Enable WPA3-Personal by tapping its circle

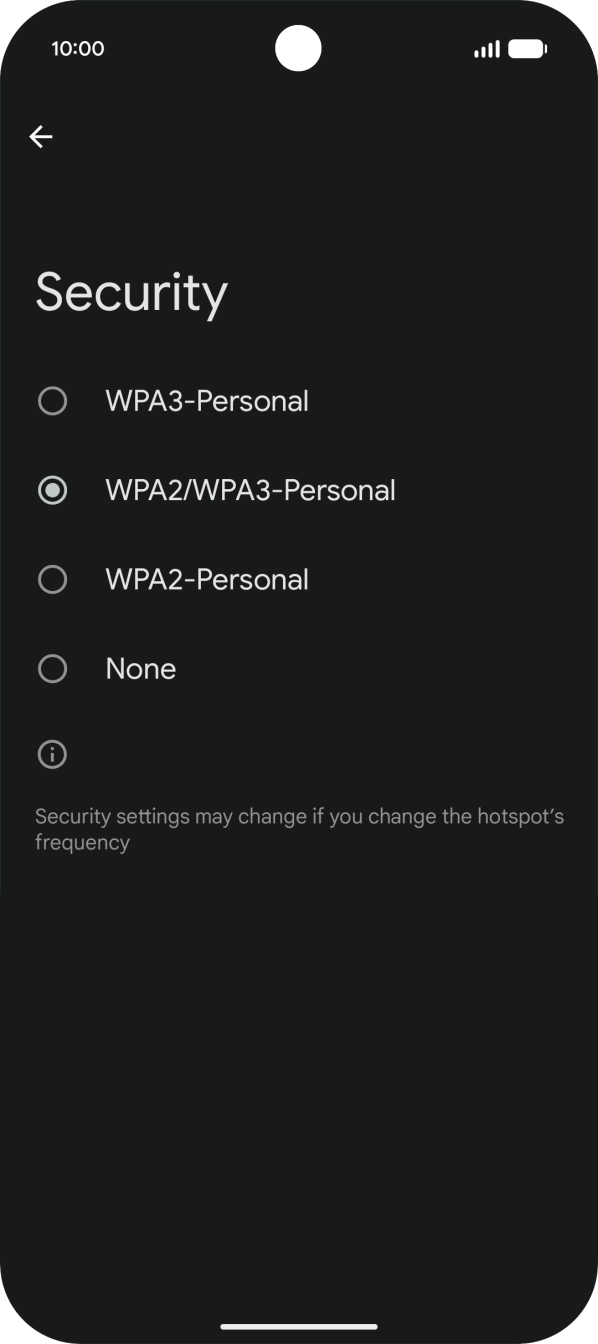52,401
